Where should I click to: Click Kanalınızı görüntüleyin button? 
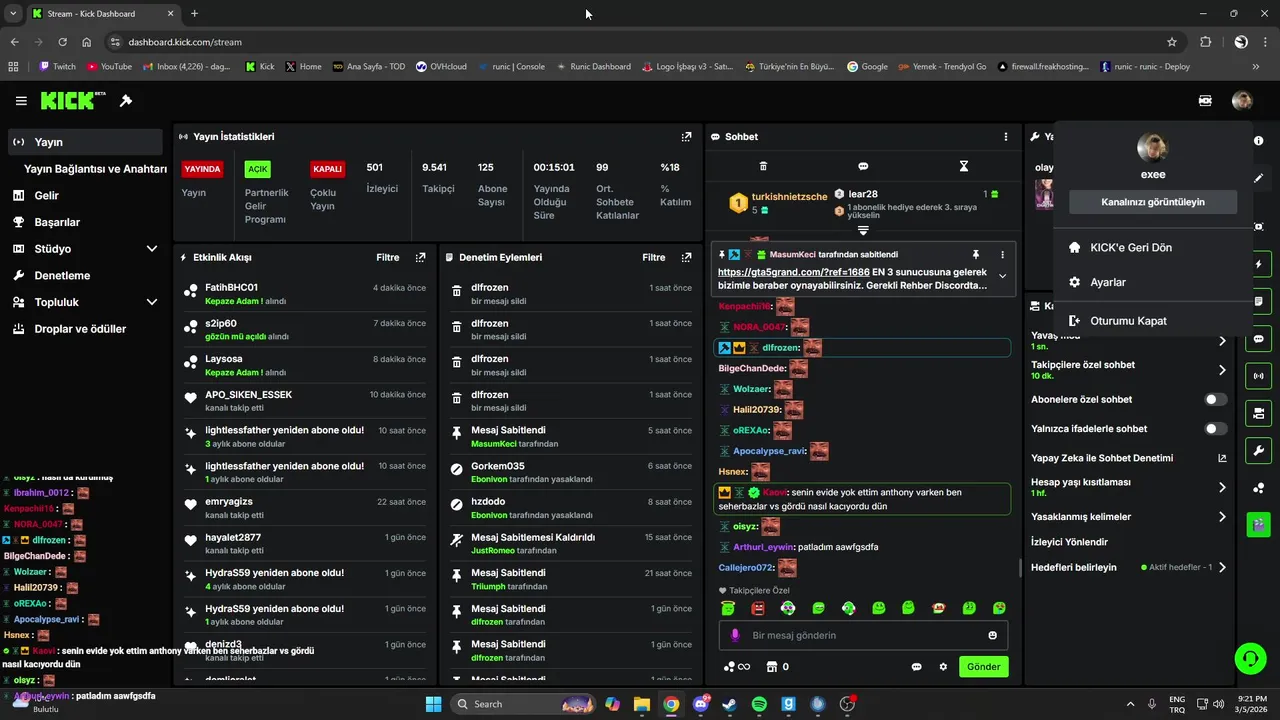[1153, 202]
